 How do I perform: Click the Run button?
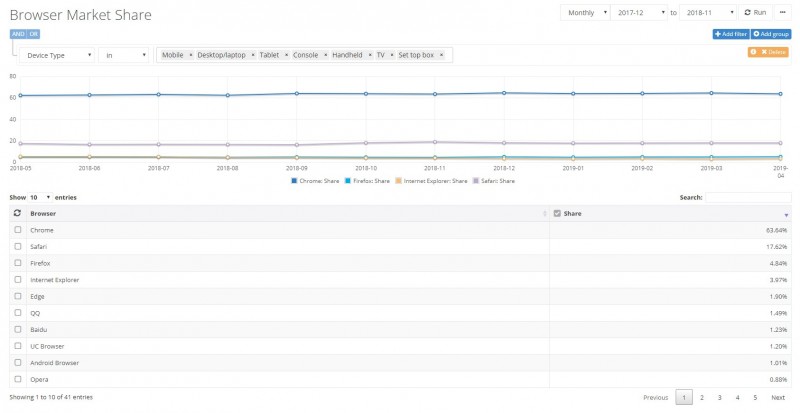pyautogui.click(x=755, y=13)
